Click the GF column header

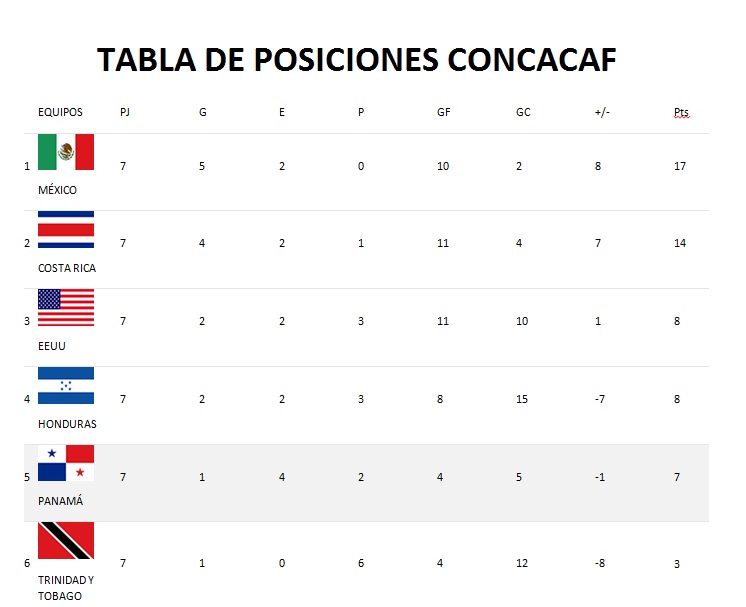point(443,112)
